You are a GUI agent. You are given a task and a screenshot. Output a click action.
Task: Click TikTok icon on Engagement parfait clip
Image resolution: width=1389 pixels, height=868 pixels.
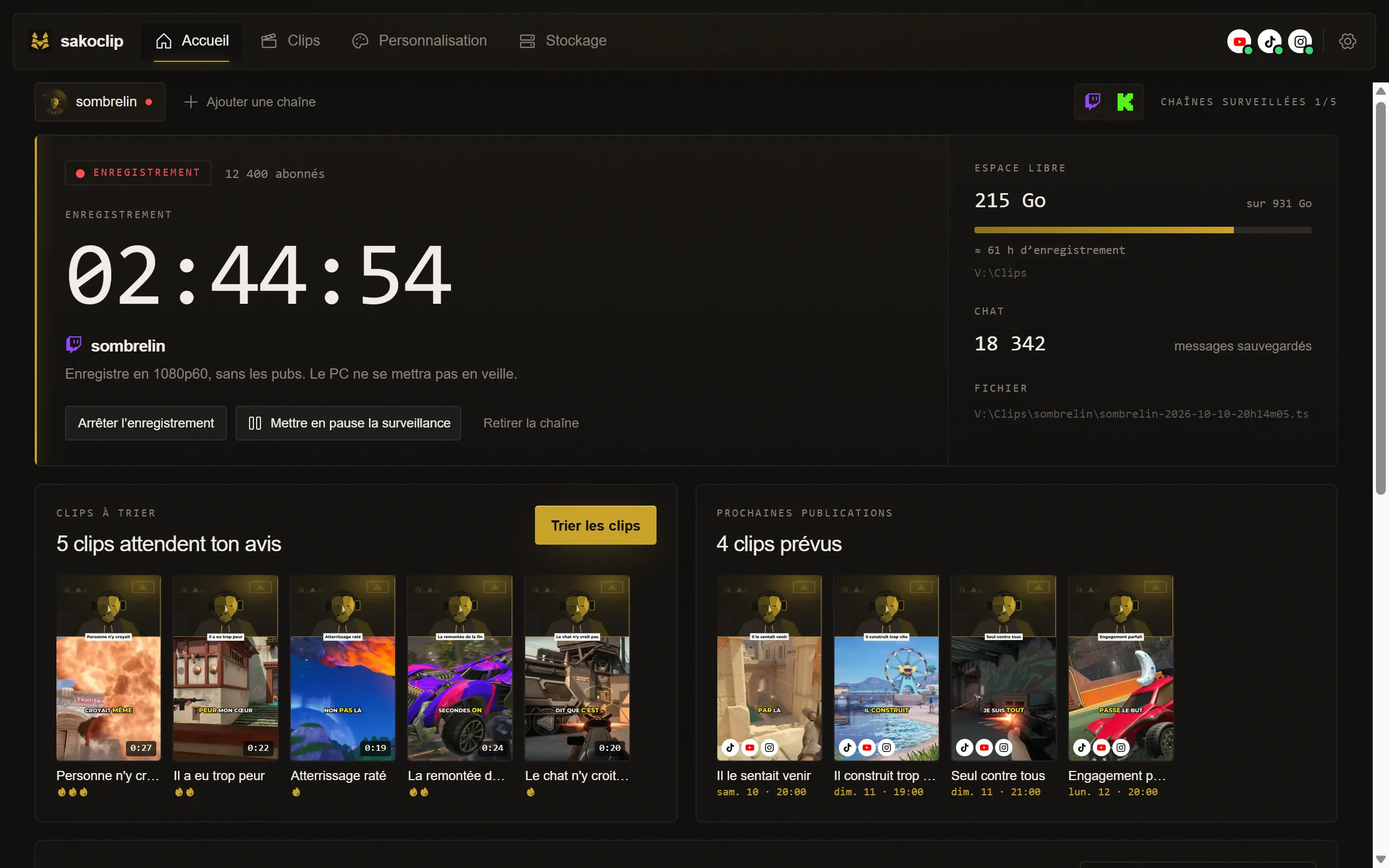pos(1081,748)
